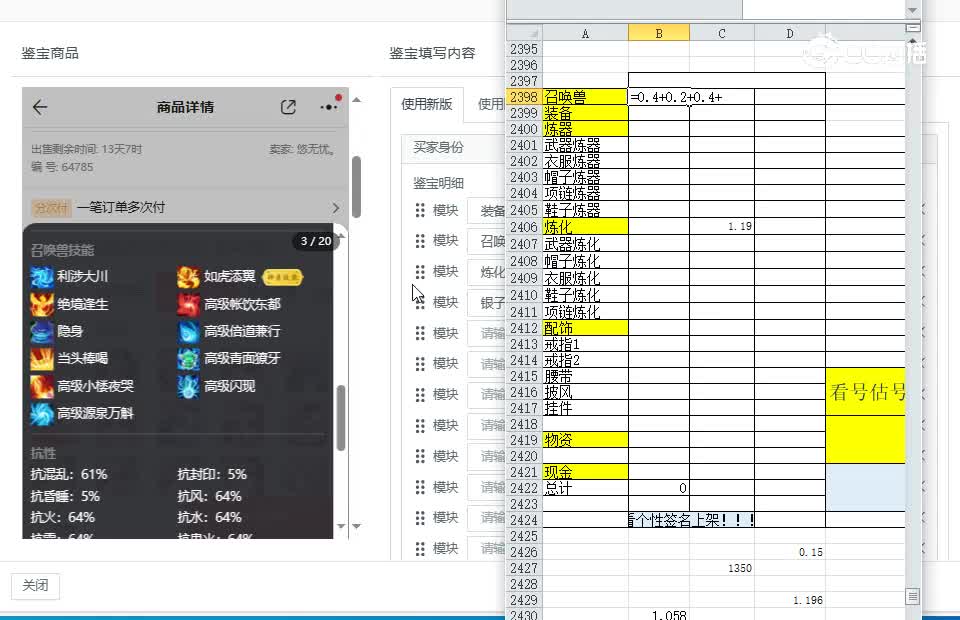Click the 高级倍道兼行 skill icon
960x620 pixels.
[x=189, y=331]
